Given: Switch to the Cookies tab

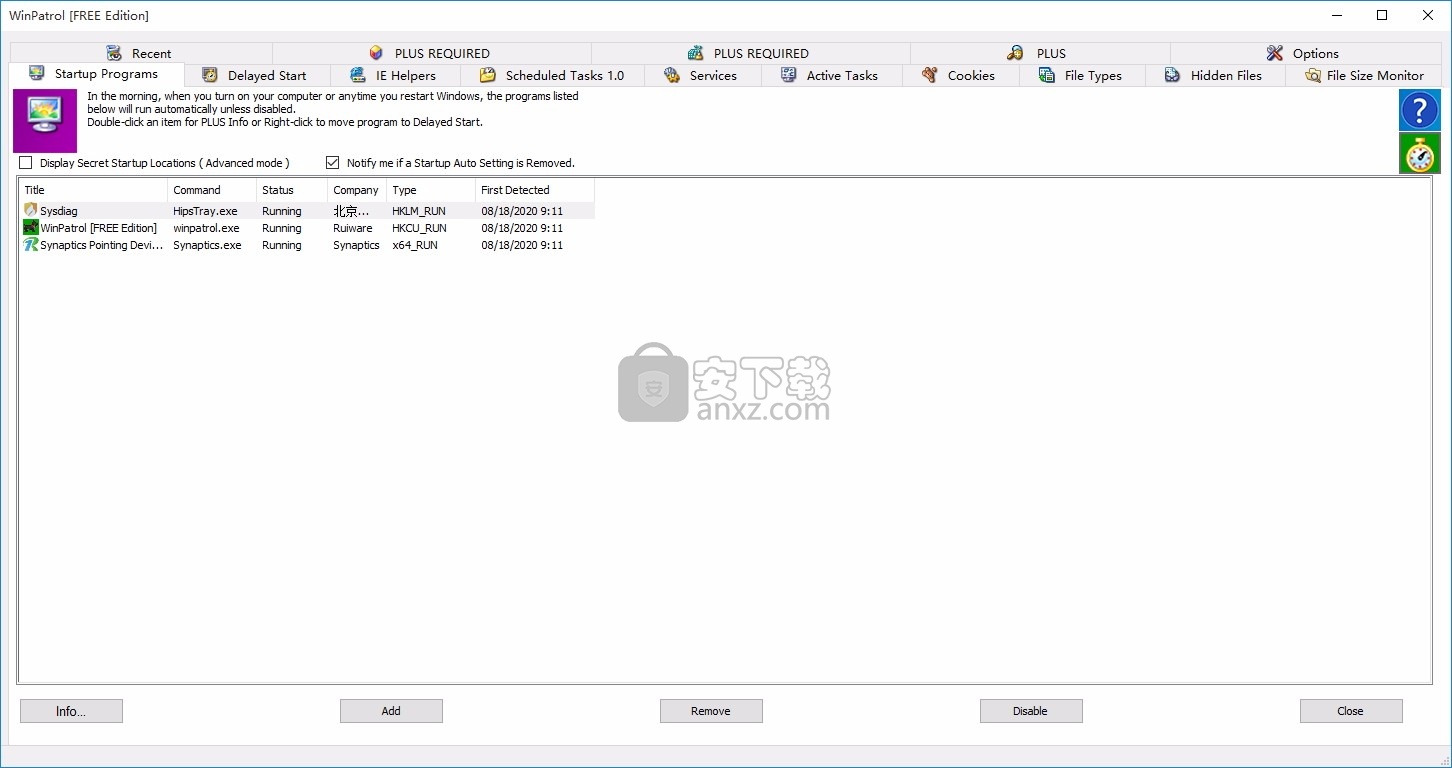Looking at the screenshot, I should [961, 75].
